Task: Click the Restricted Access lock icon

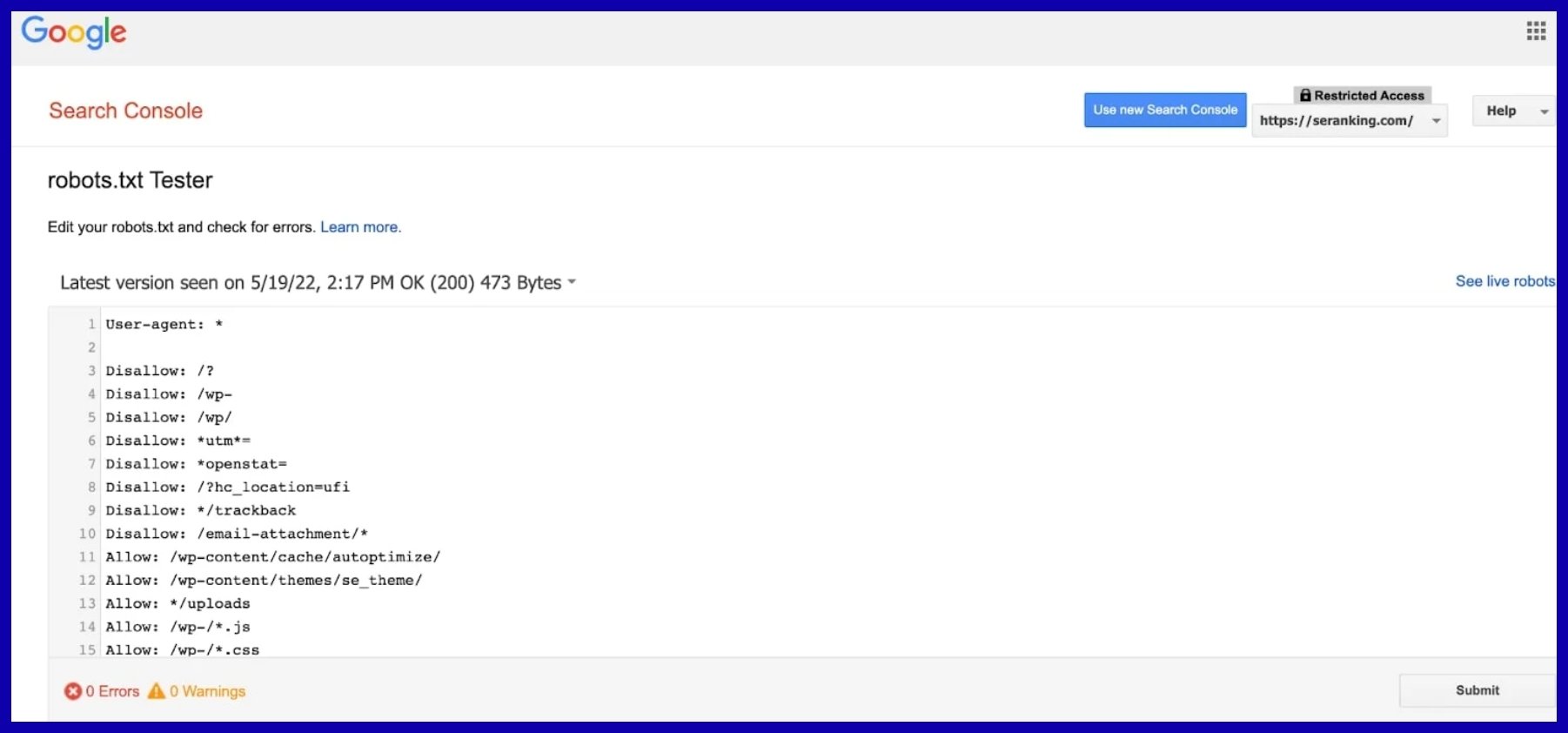Action: [1305, 96]
